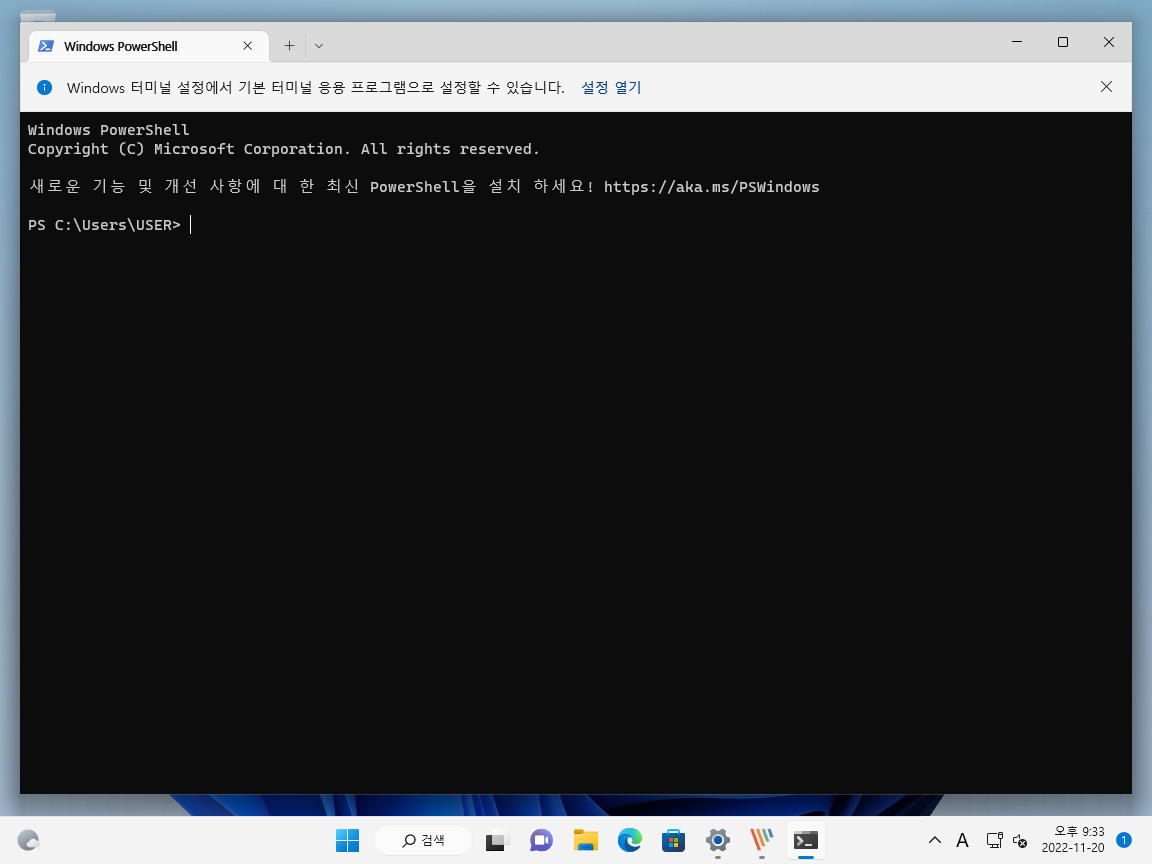1152x864 pixels.
Task: Close the Windows Terminal window
Action: (1109, 42)
